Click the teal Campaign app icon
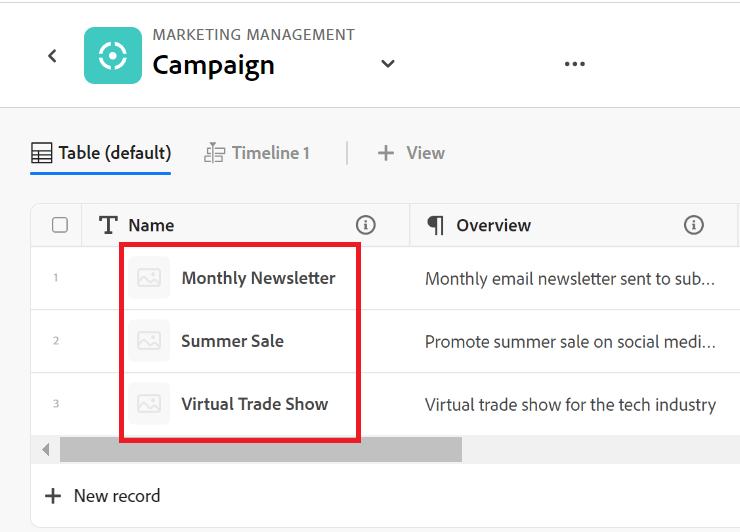The width and height of the screenshot is (740, 532). tap(113, 55)
